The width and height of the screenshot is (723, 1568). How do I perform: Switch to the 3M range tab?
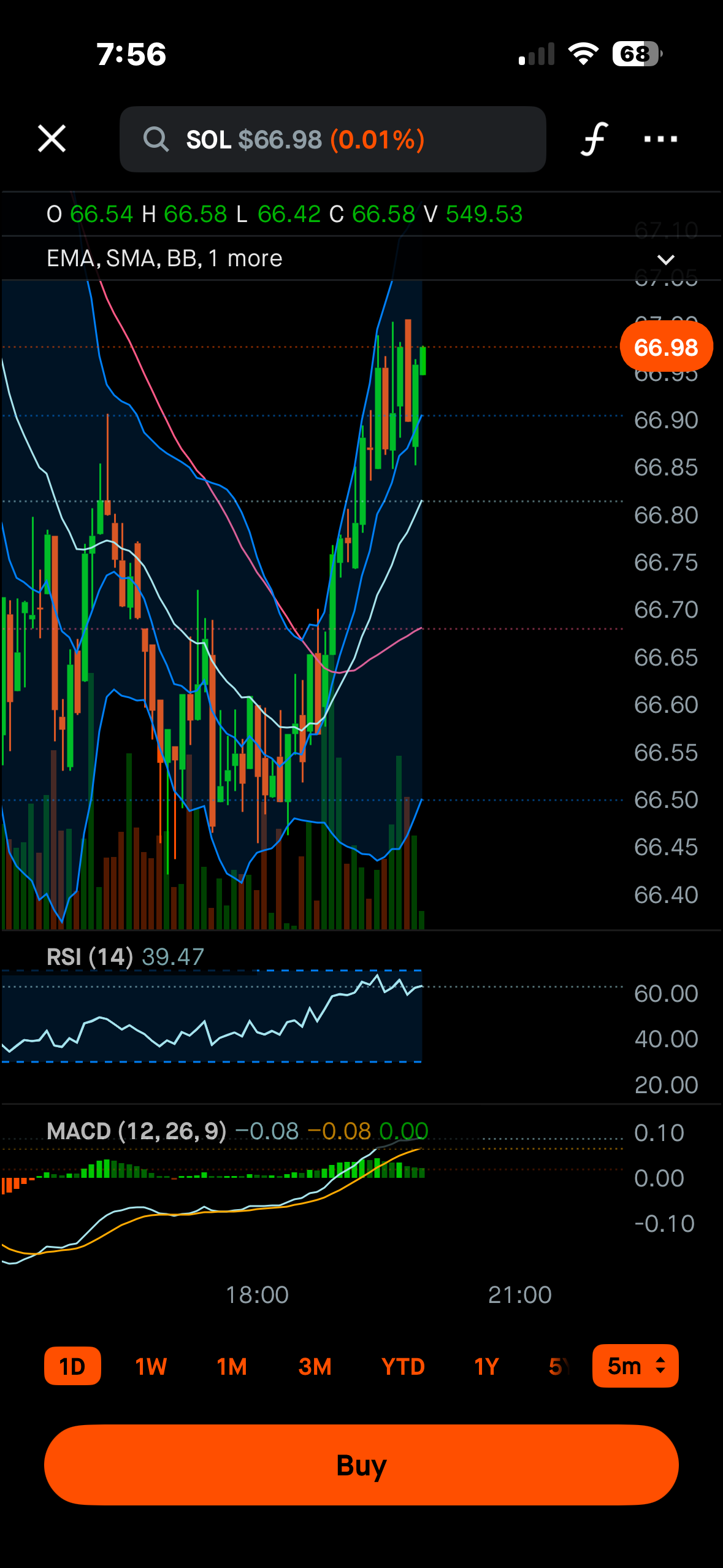[315, 1366]
